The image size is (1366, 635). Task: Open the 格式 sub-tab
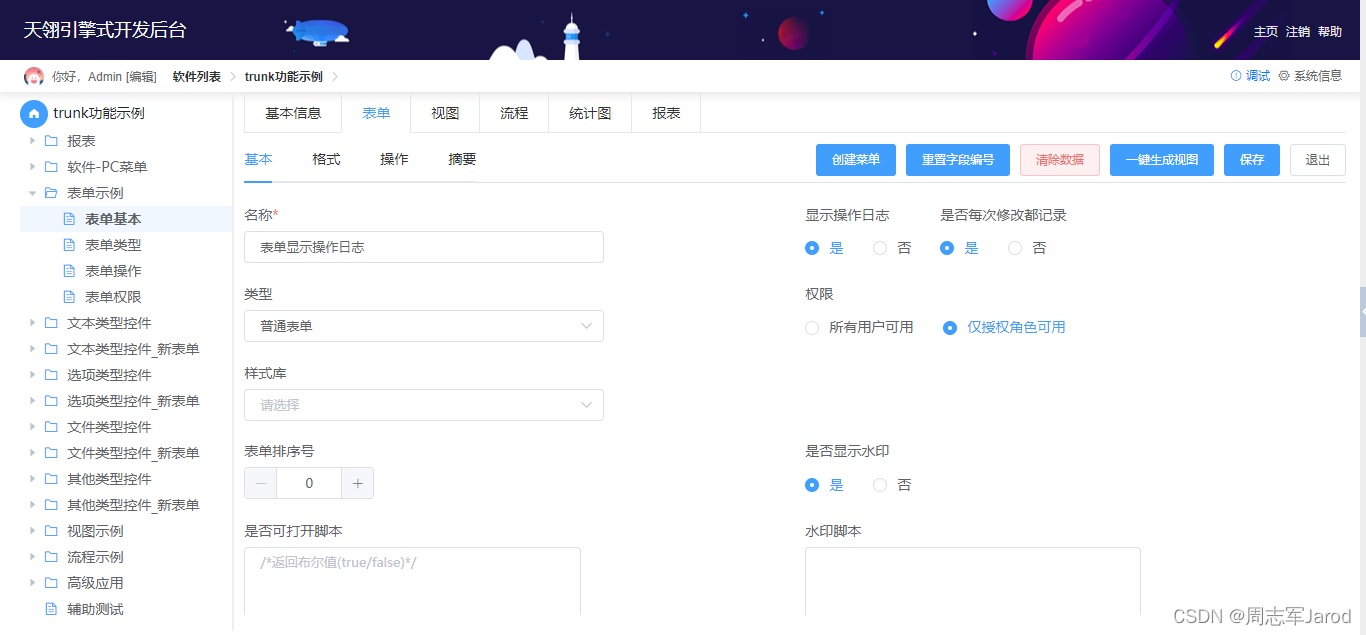[326, 159]
